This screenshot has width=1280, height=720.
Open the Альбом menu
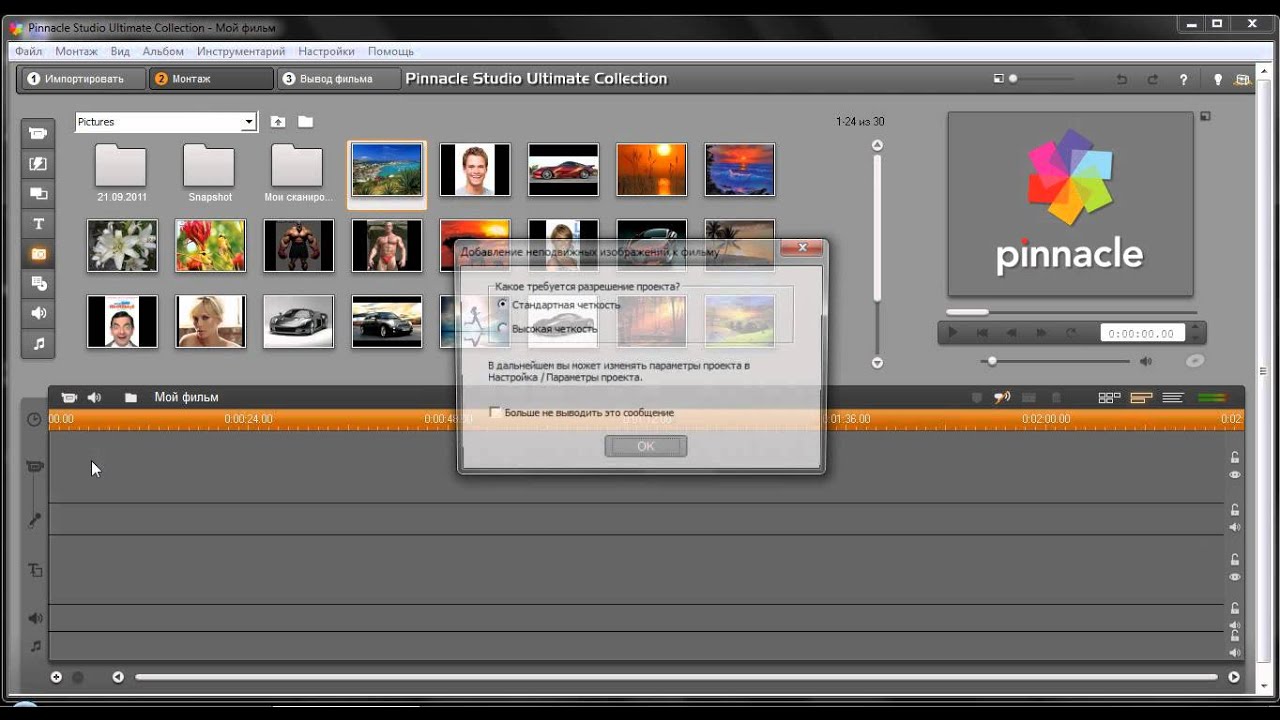pyautogui.click(x=163, y=51)
